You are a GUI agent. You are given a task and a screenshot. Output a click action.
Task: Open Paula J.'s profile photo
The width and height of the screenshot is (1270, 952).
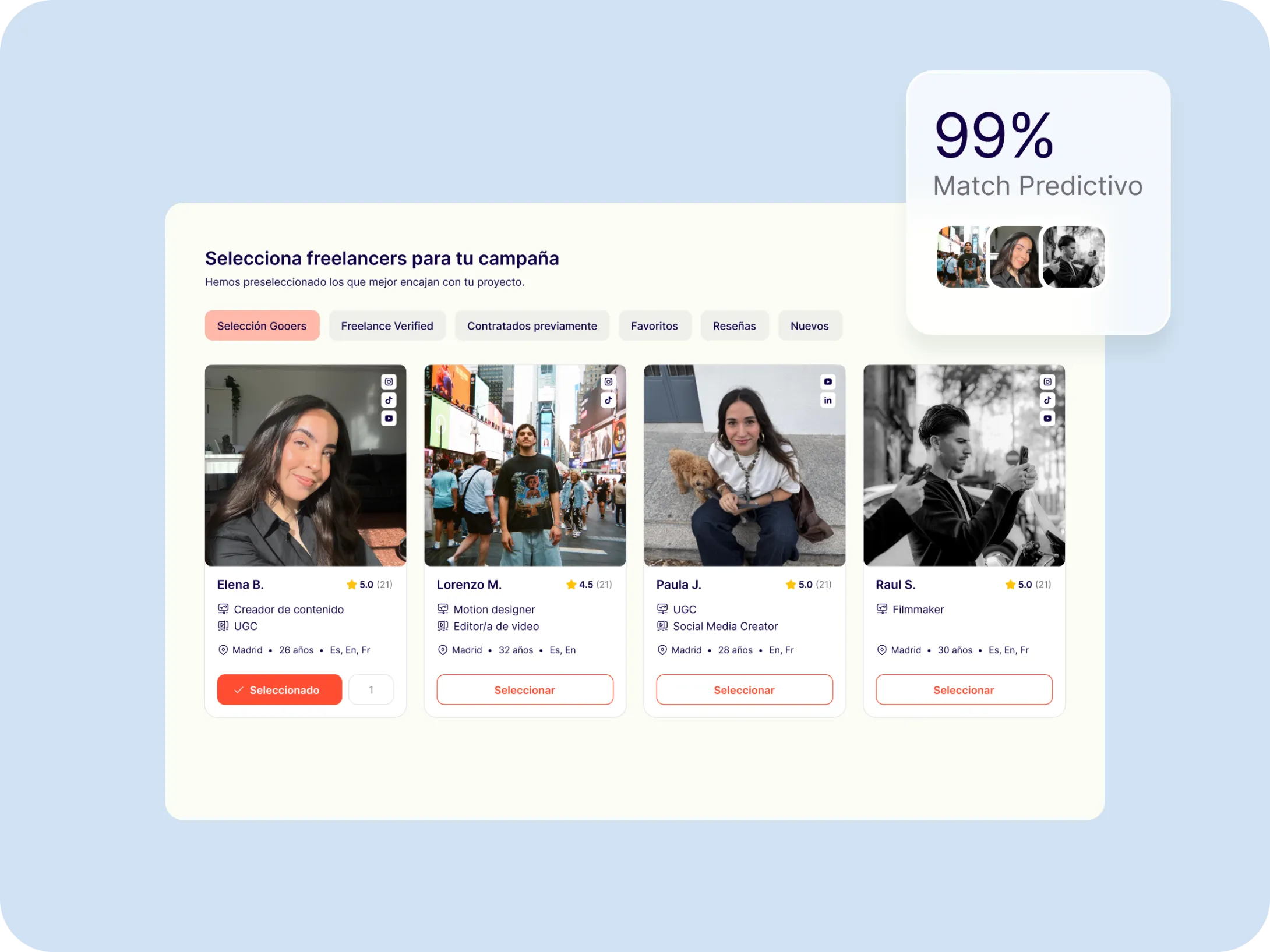(745, 466)
